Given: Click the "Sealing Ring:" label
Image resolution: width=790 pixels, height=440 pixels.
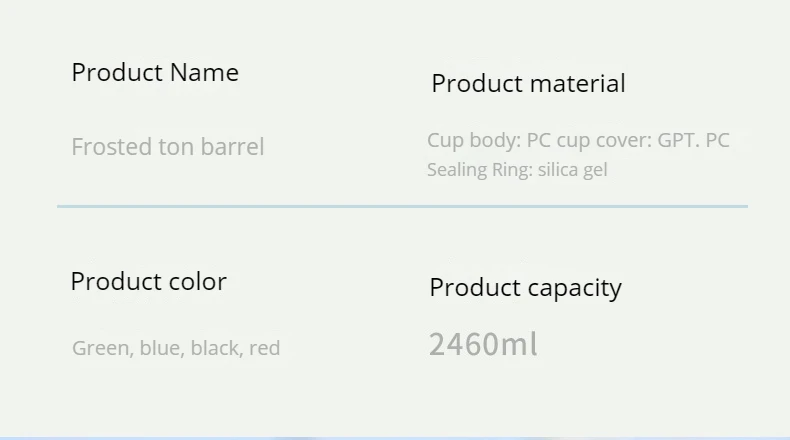Looking at the screenshot, I should (x=479, y=170).
